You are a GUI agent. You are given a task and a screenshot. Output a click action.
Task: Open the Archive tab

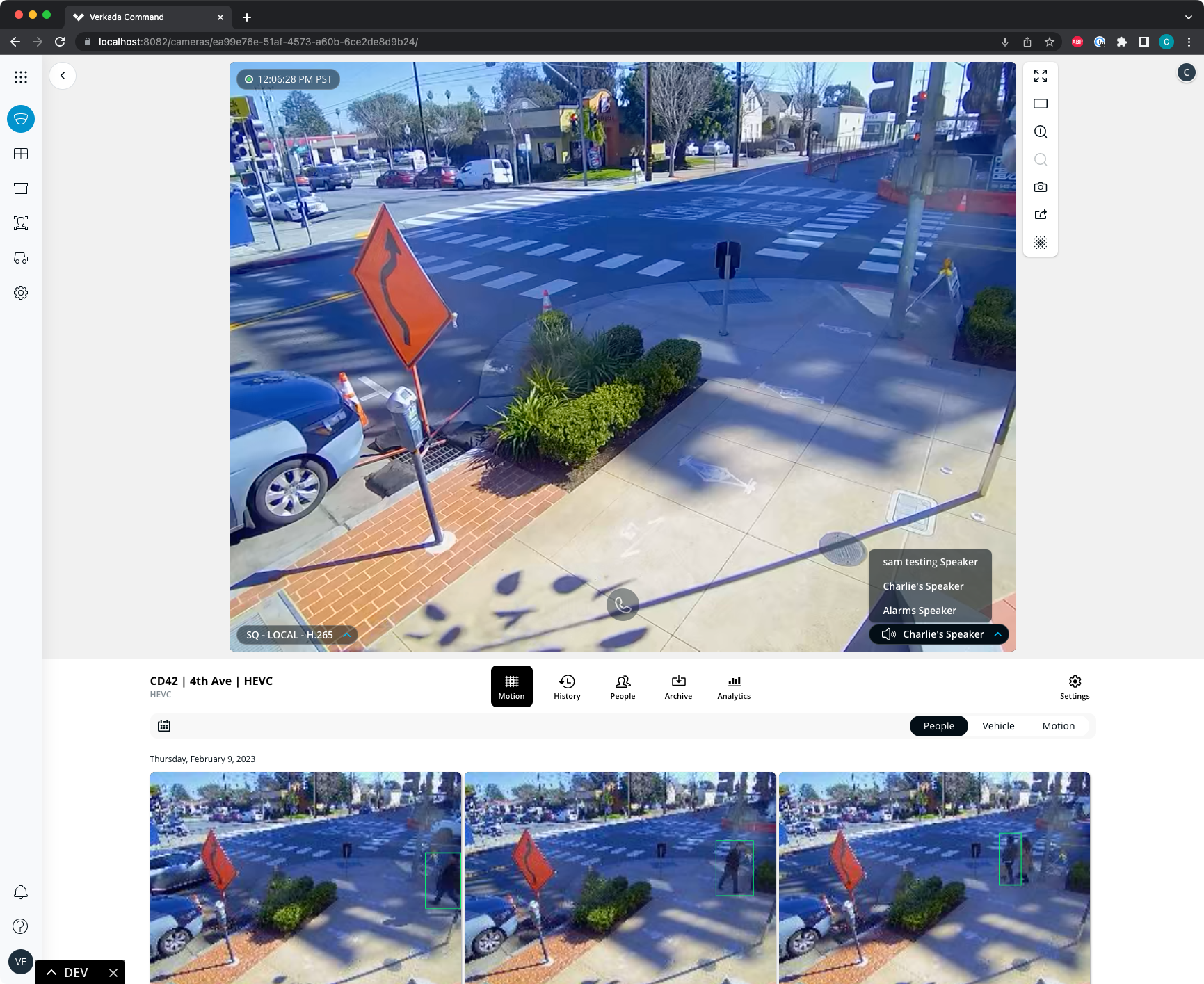[679, 686]
